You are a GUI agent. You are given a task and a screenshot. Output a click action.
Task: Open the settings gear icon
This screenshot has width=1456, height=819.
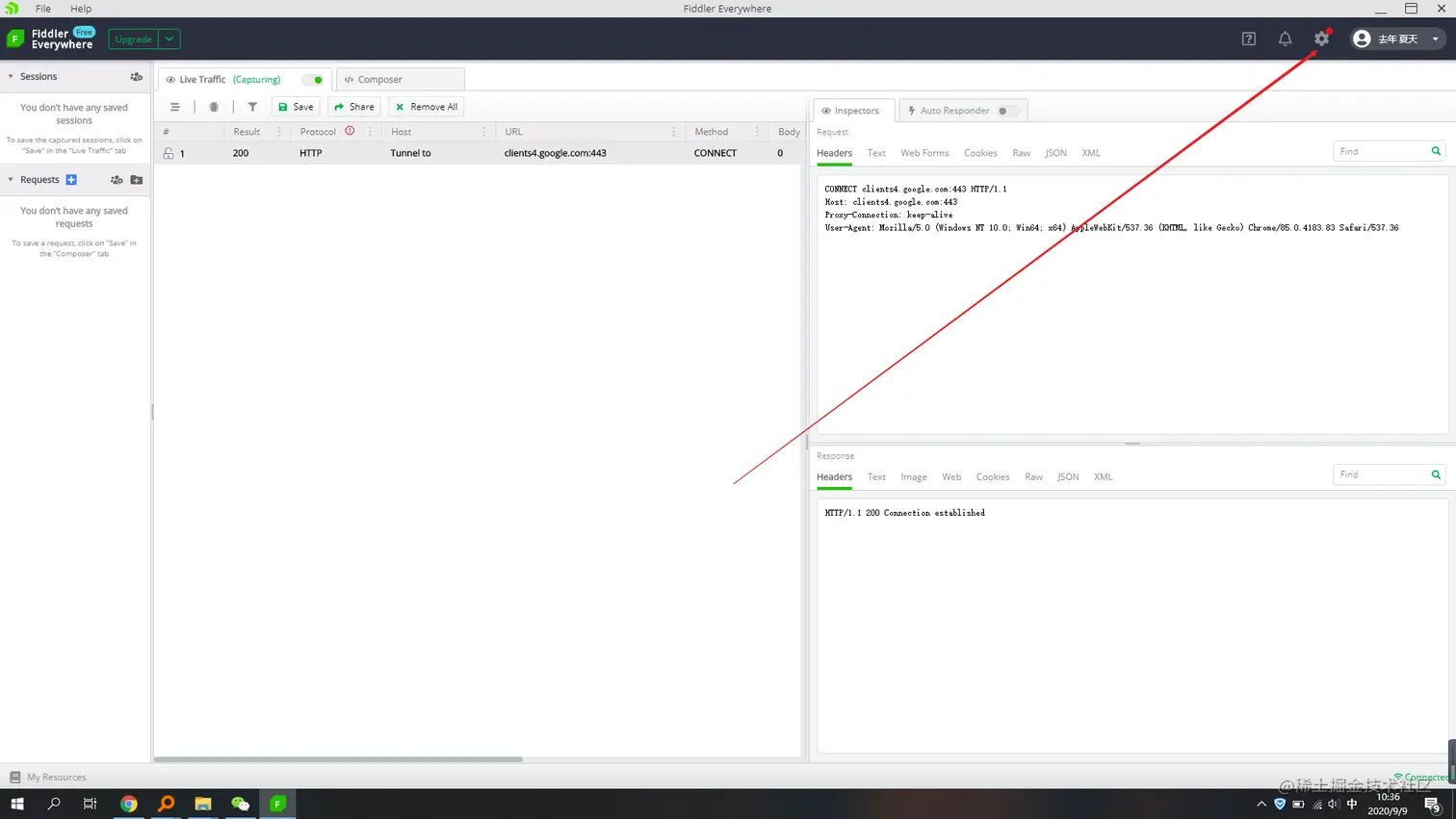1321,38
